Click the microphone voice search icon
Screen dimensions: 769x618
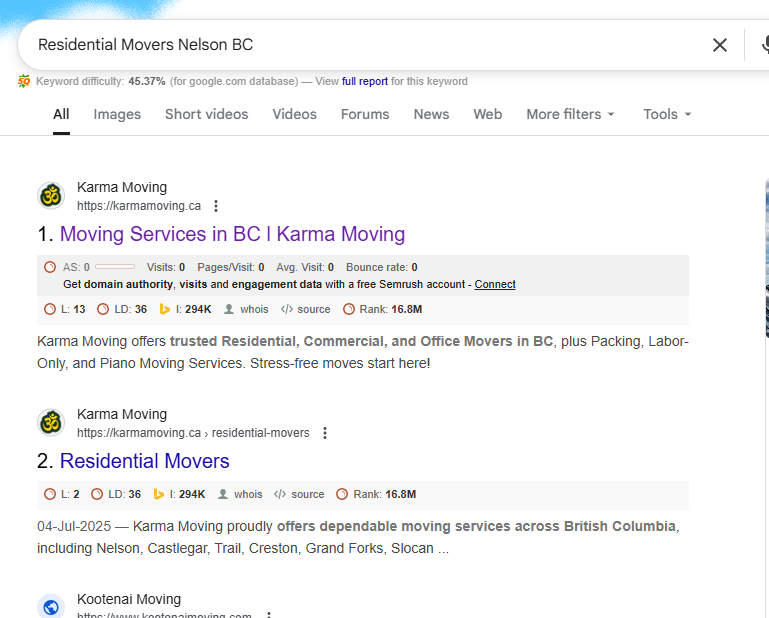tap(764, 45)
